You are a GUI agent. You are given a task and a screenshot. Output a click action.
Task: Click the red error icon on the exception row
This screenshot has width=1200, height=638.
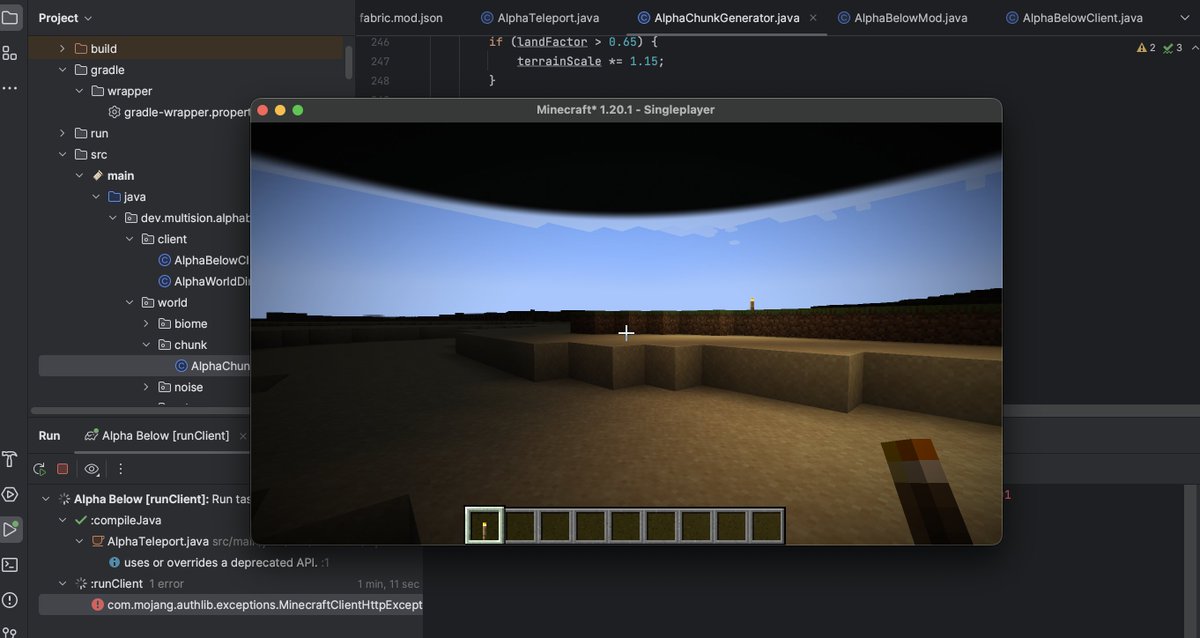click(97, 605)
